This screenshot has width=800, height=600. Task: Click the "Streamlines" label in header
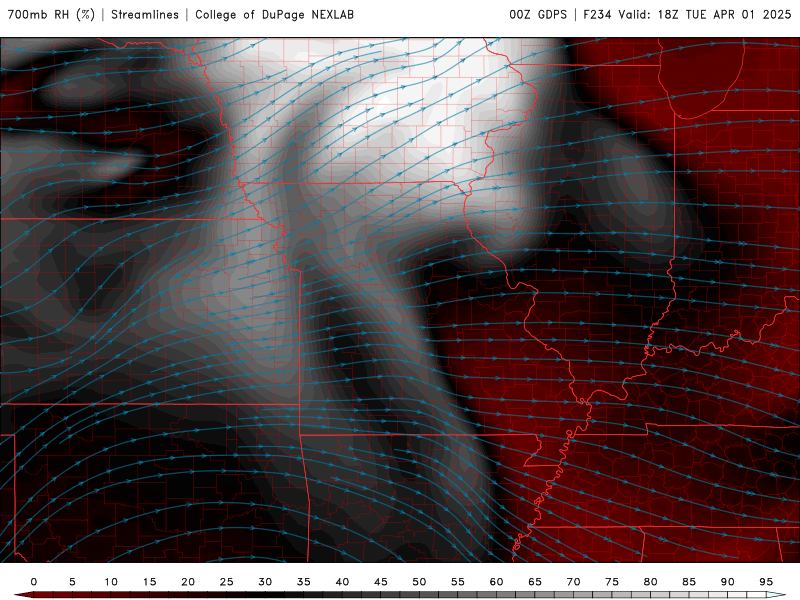[145, 15]
